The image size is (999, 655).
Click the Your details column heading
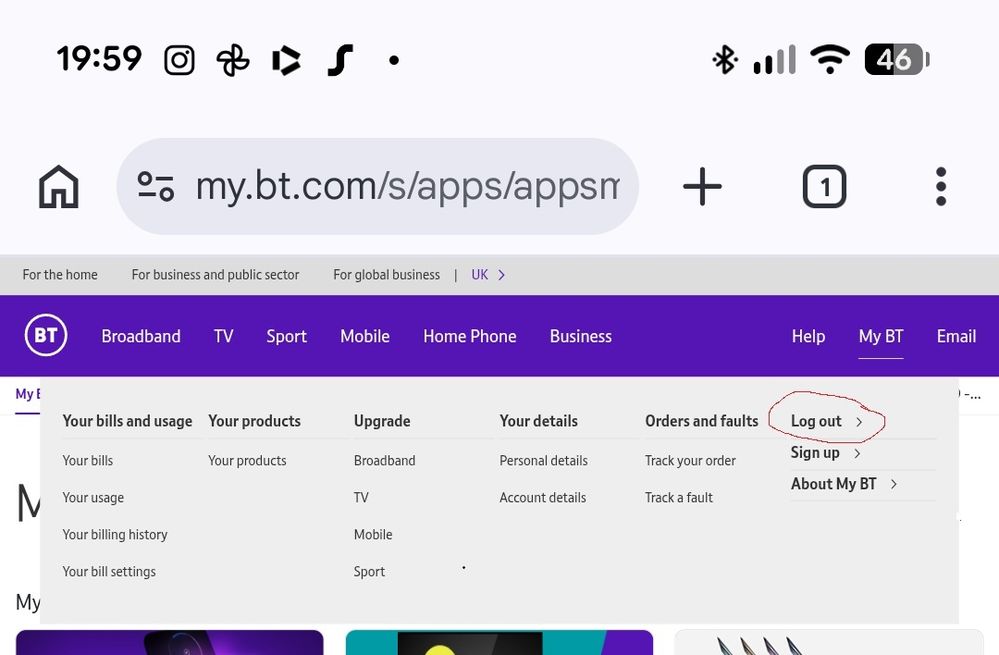click(538, 421)
